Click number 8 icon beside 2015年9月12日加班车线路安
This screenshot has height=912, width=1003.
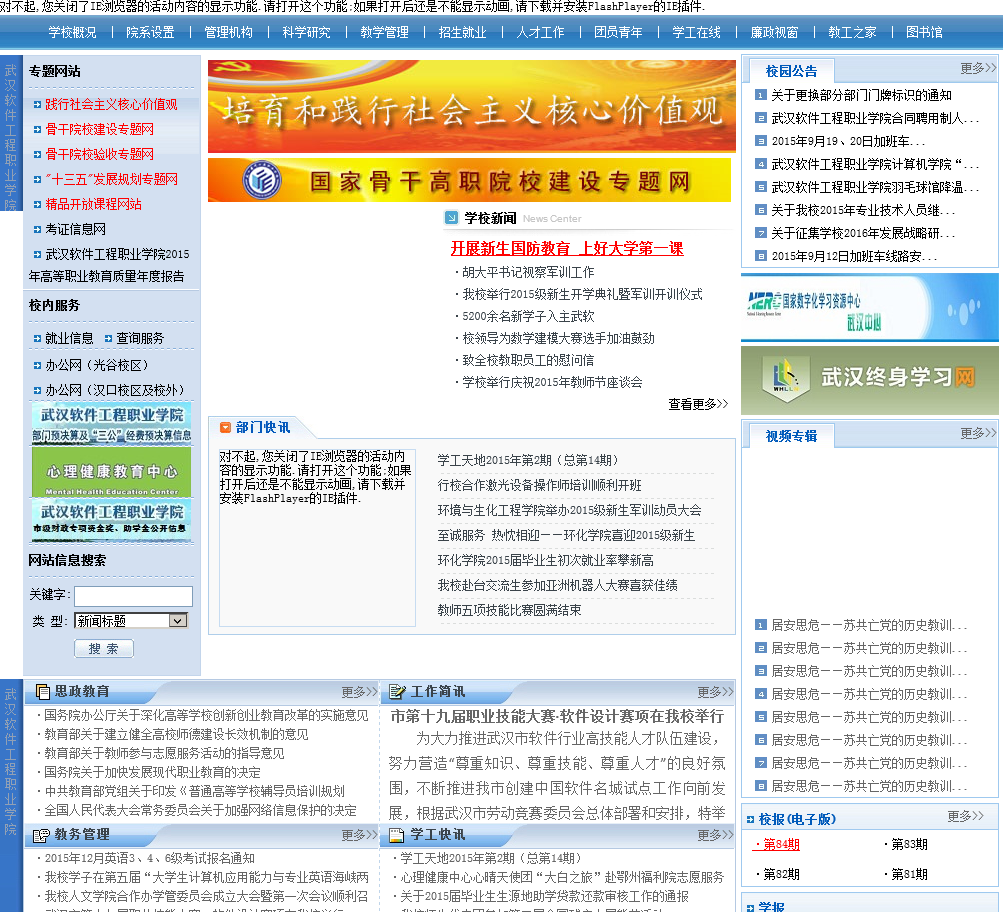(x=761, y=256)
